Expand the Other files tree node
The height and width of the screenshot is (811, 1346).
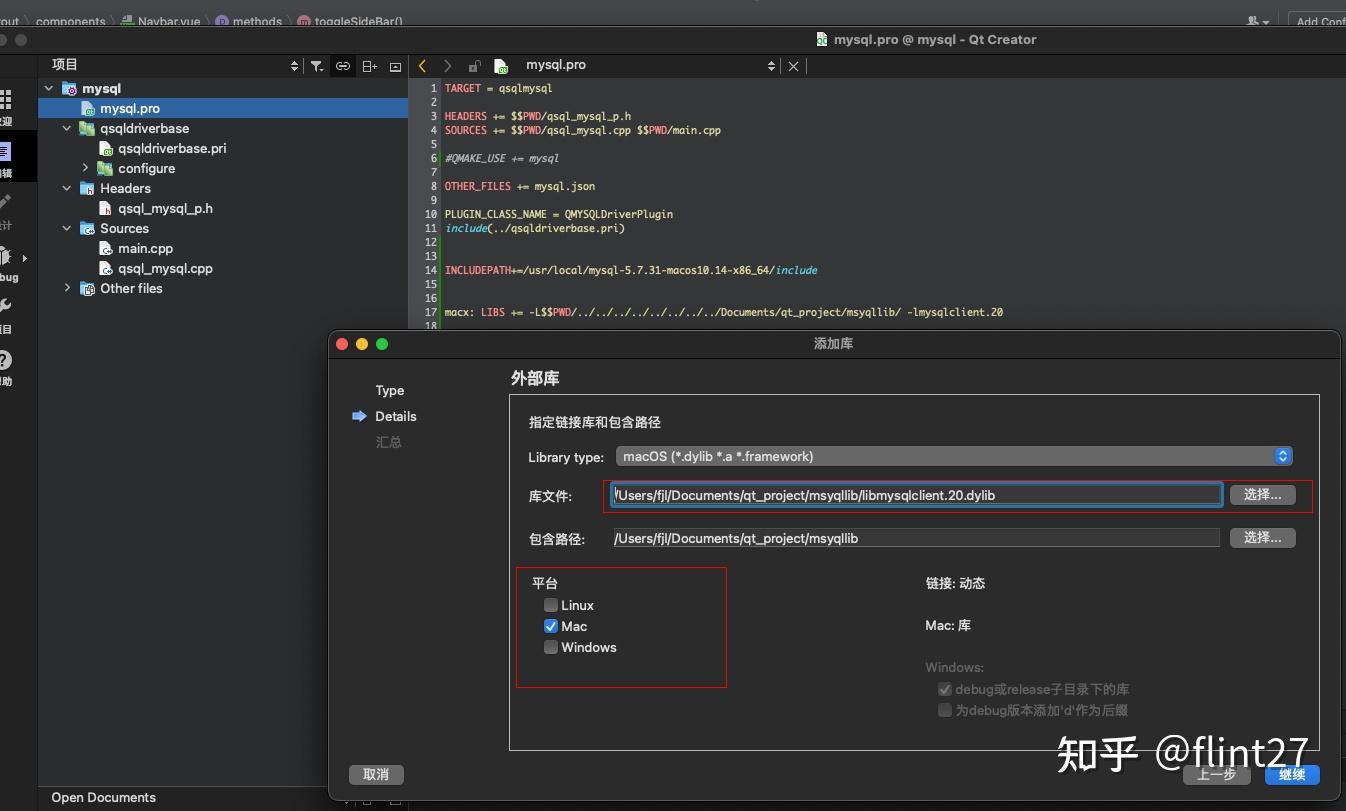point(67,288)
